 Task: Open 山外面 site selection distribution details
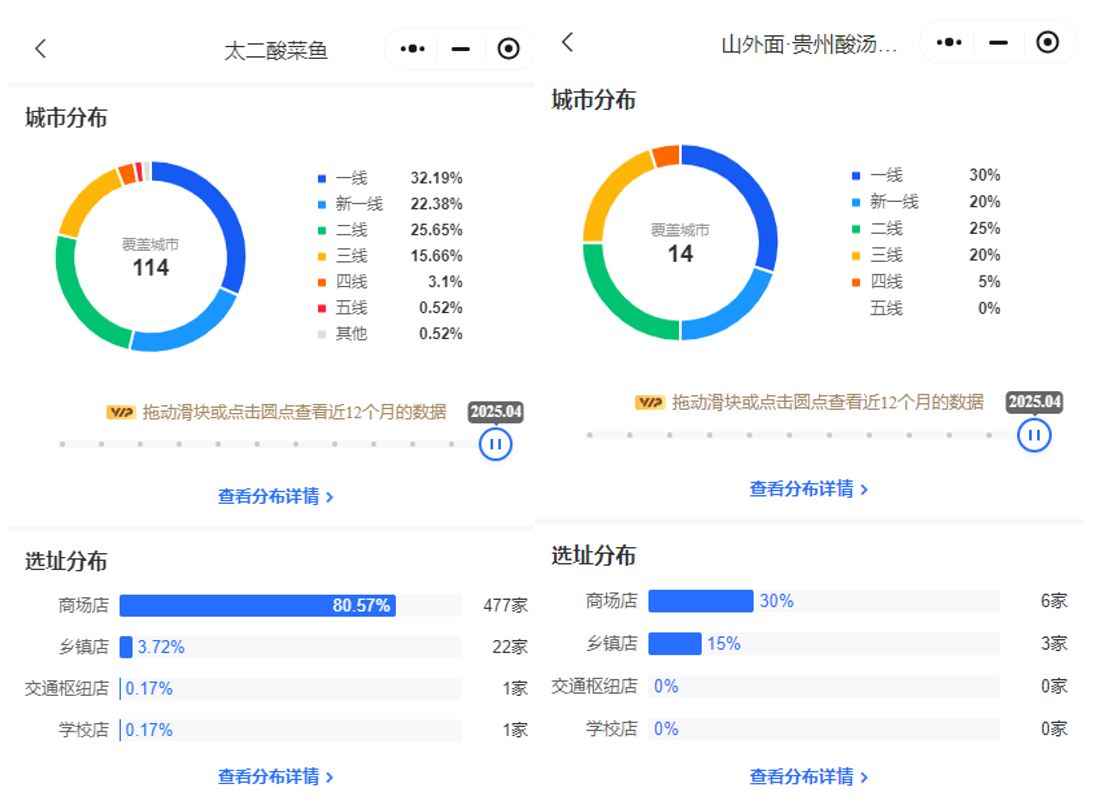point(808,776)
